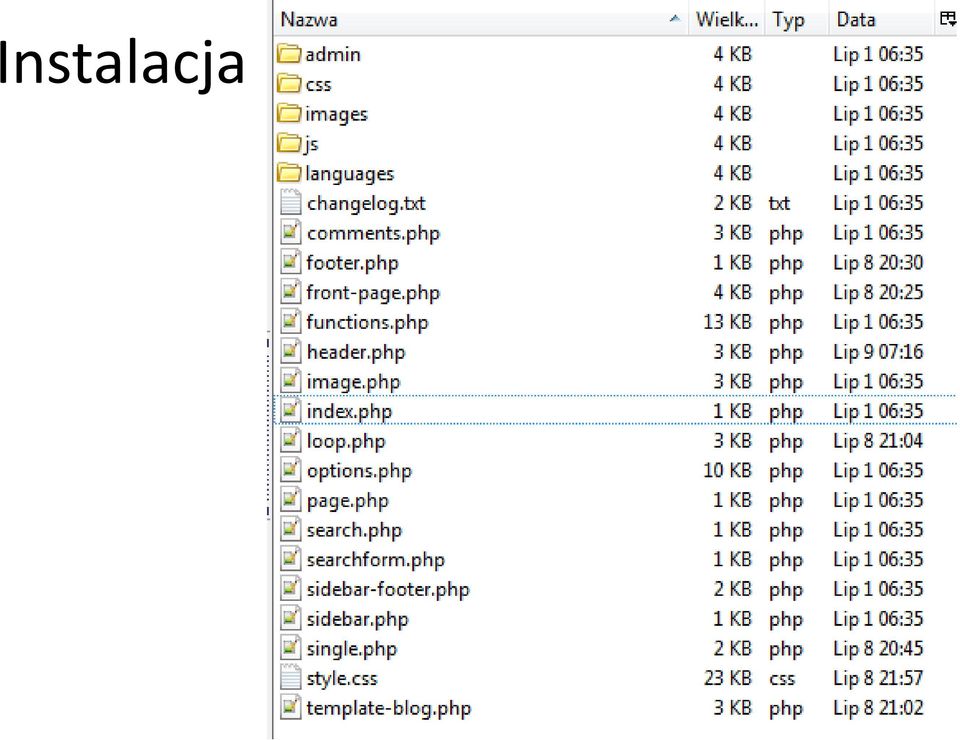Click the date Lip 9 07:16
The height and width of the screenshot is (740, 960).
[x=878, y=352]
